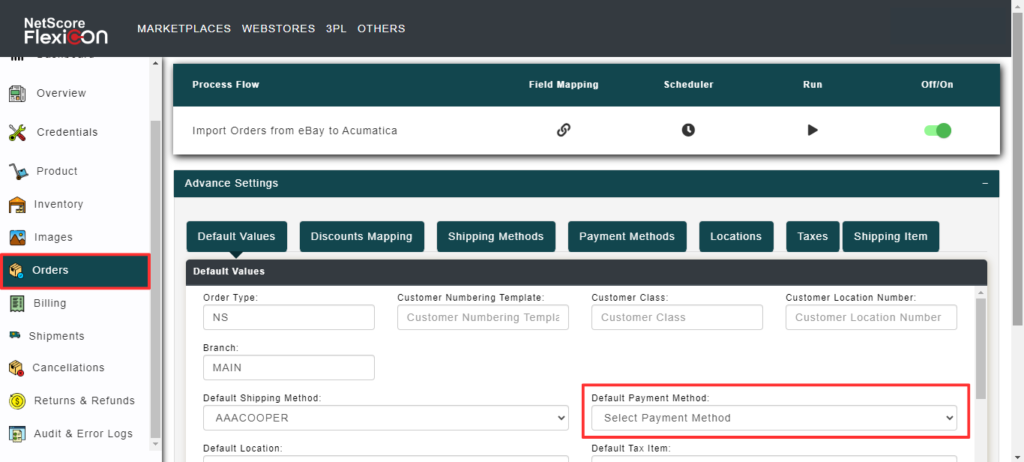Click the Returns & Refunds coin icon
Image resolution: width=1024 pixels, height=462 pixels.
tap(17, 401)
